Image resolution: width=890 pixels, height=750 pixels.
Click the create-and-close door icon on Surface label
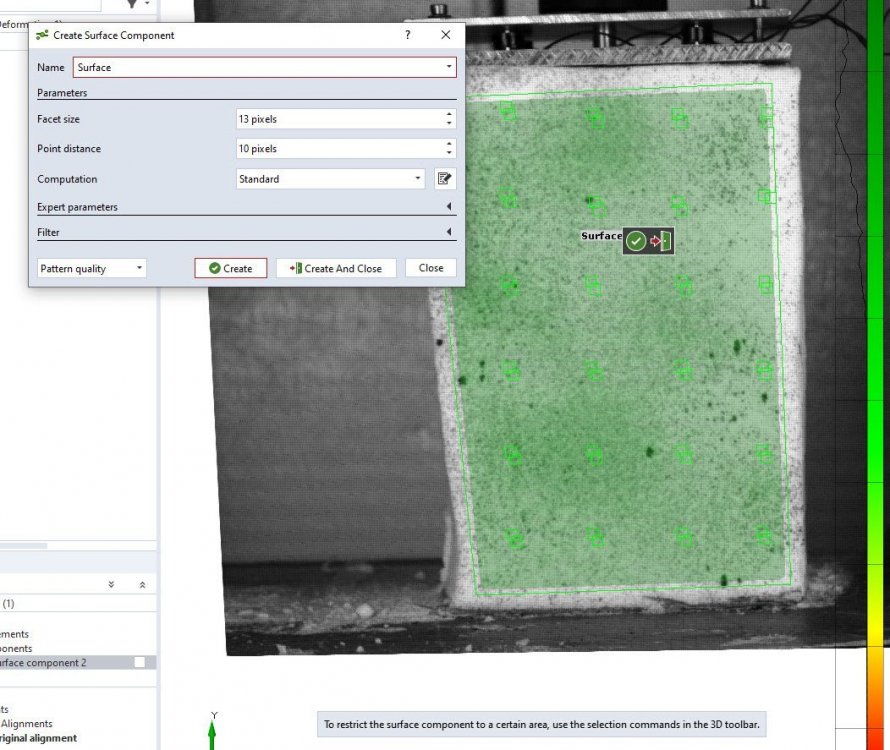661,241
